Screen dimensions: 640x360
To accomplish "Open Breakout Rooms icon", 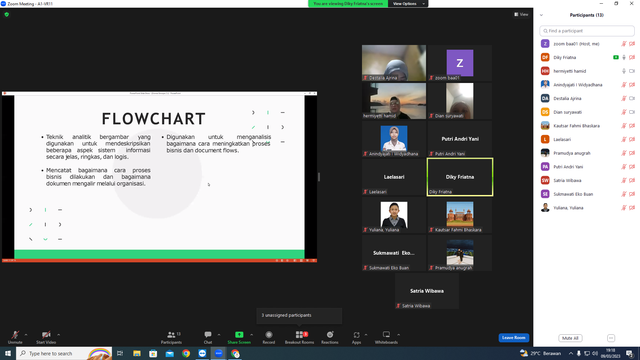I will point(299,335).
